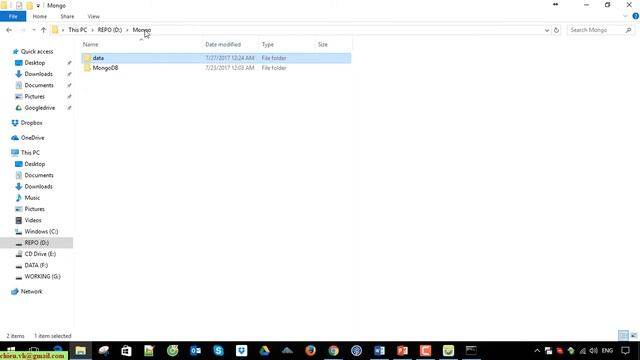The width and height of the screenshot is (640, 360).
Task: Expand chevron after This PC breadcrumb
Action: pos(92,30)
